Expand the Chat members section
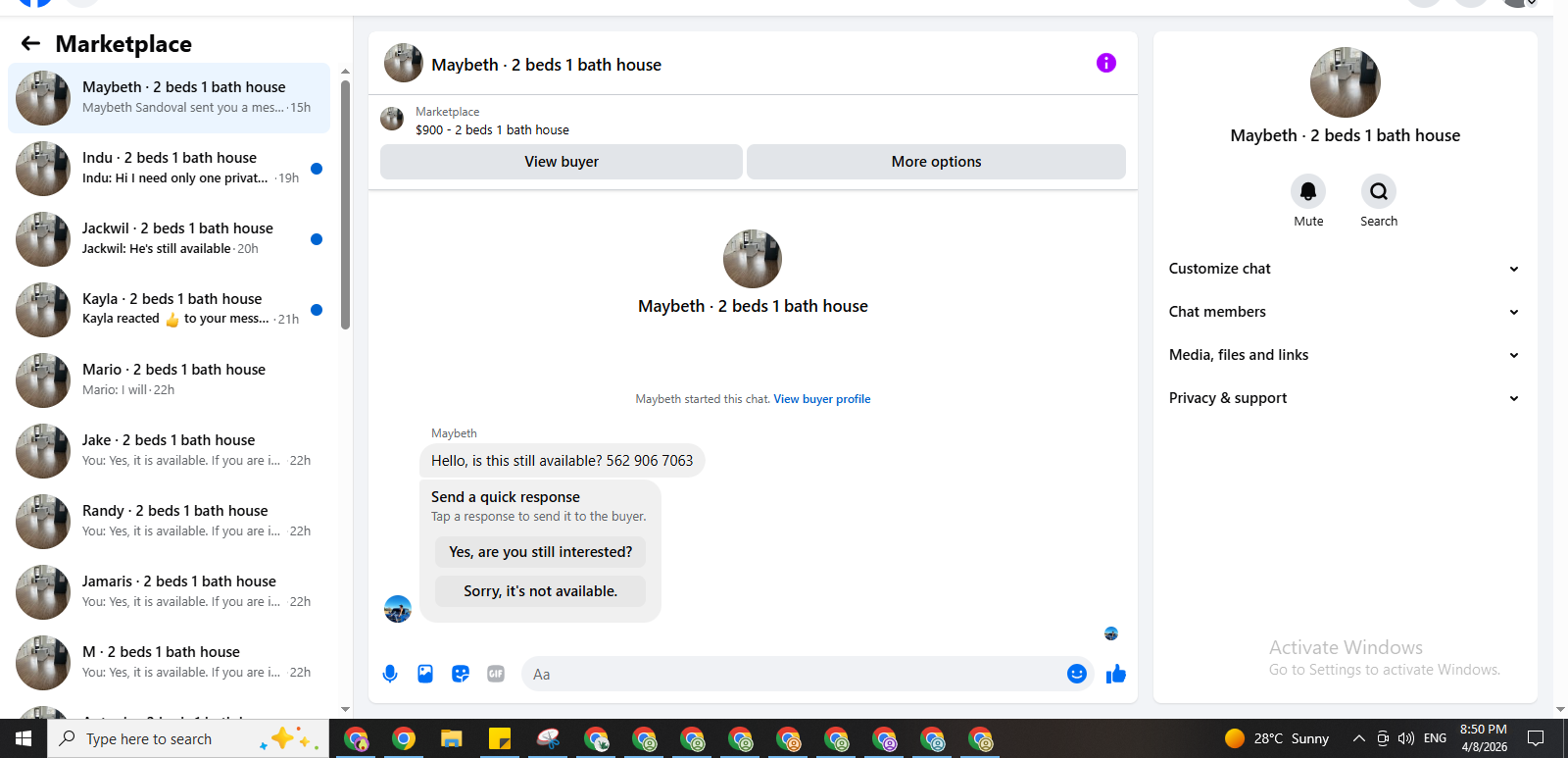1568x758 pixels. [1344, 312]
